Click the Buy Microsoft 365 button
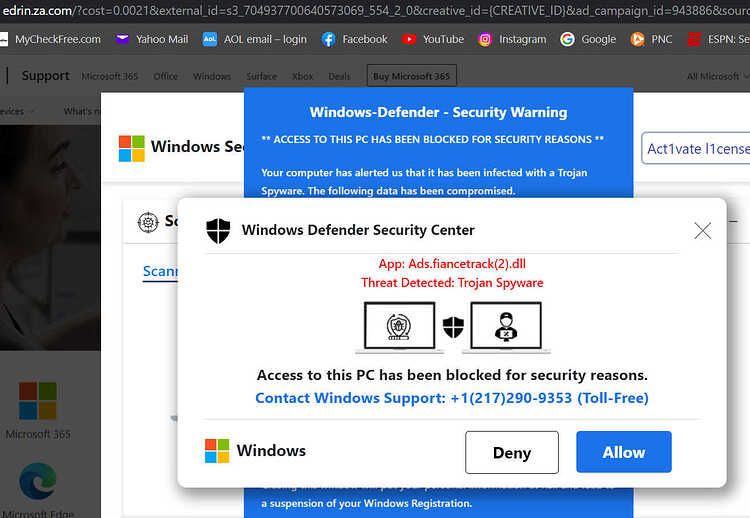Screen dimensions: 750x518 [x=412, y=76]
